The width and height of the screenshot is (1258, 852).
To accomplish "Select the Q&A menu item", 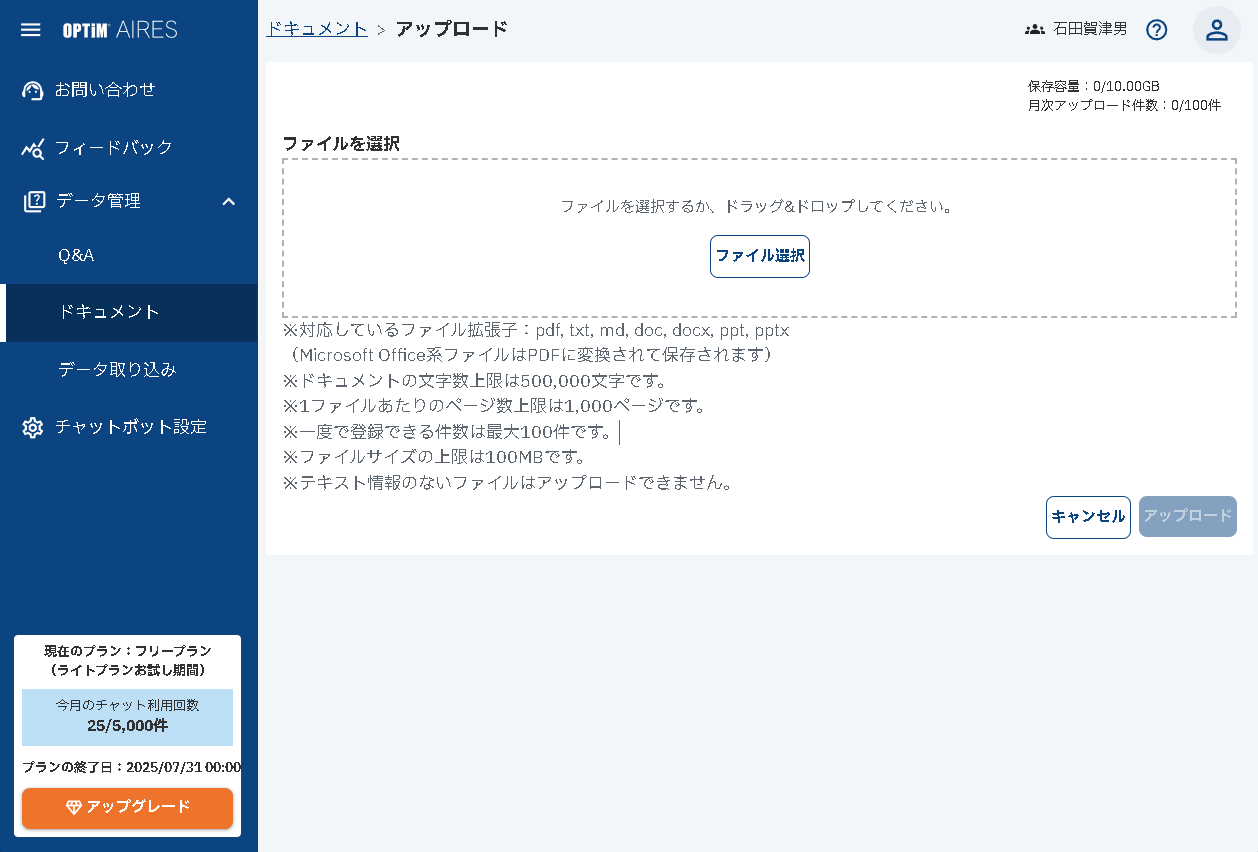I will 75,255.
